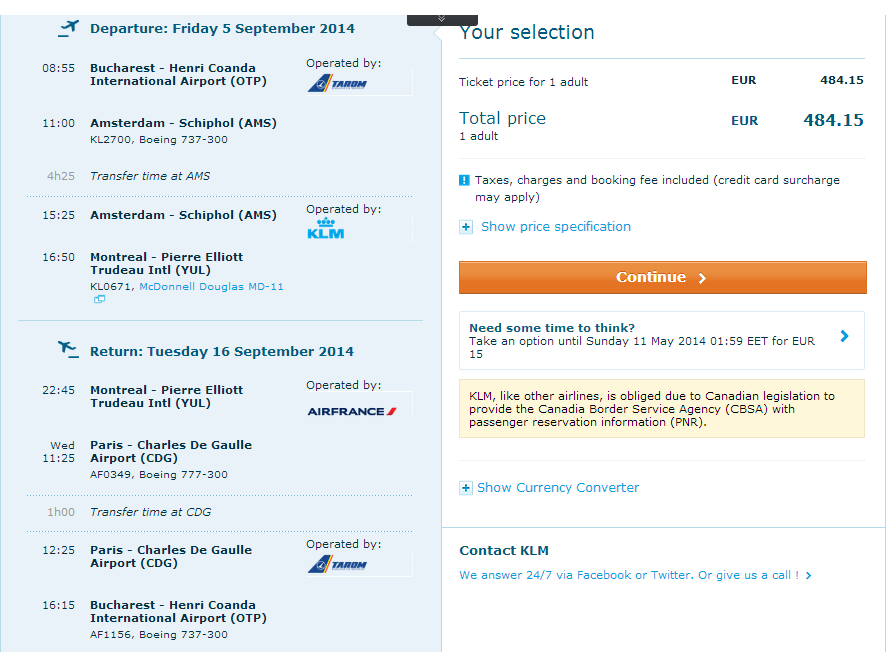Click the departure airplane icon
The image size is (891, 652).
tap(68, 28)
